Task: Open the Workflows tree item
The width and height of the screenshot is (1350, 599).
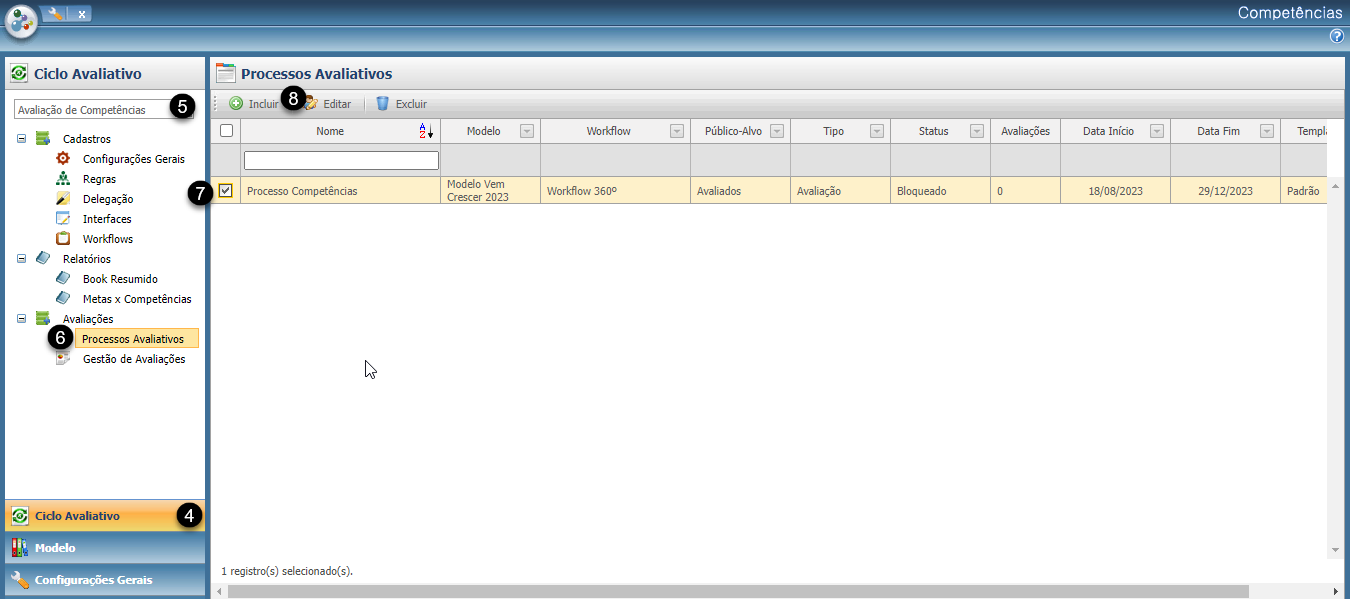Action: click(x=108, y=239)
